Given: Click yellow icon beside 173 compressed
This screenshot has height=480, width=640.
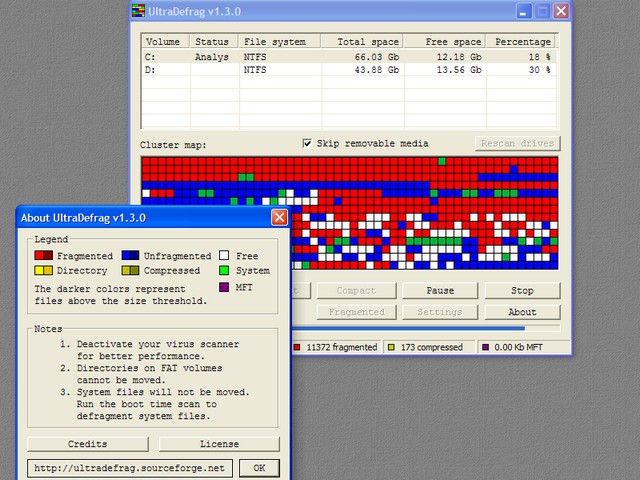Looking at the screenshot, I should click(x=391, y=347).
